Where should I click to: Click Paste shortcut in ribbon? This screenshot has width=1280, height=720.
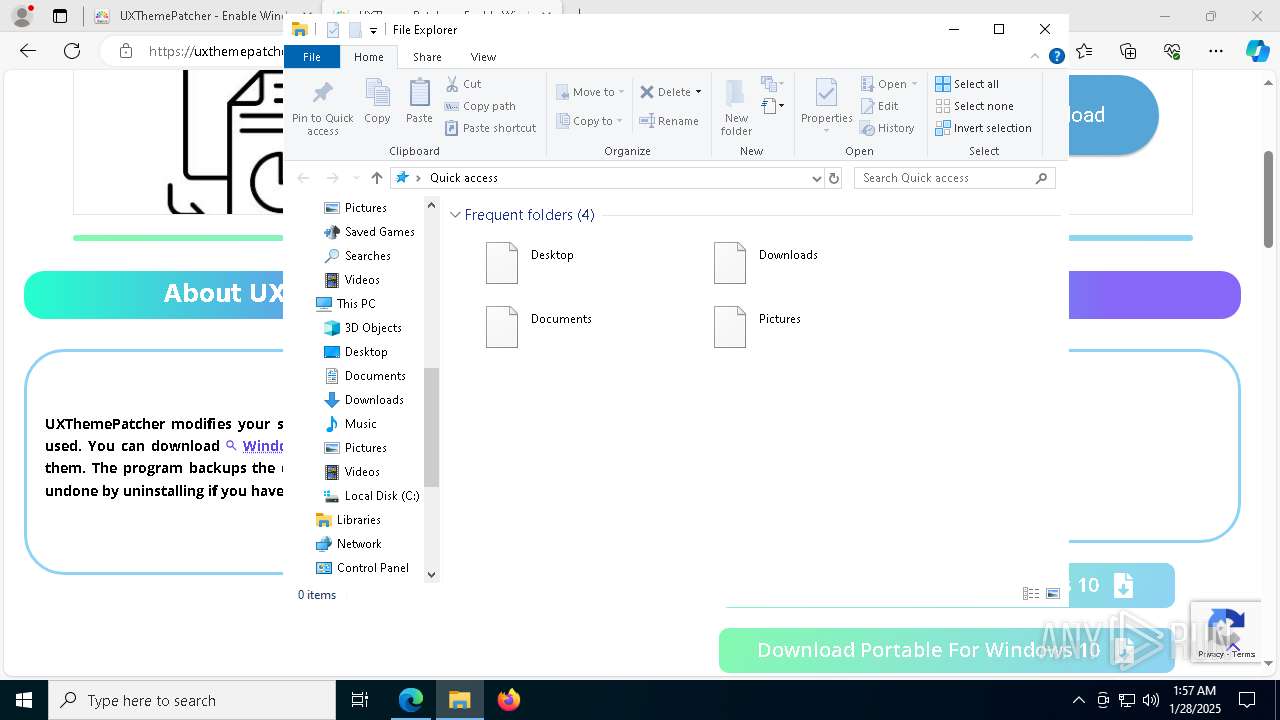[490, 128]
